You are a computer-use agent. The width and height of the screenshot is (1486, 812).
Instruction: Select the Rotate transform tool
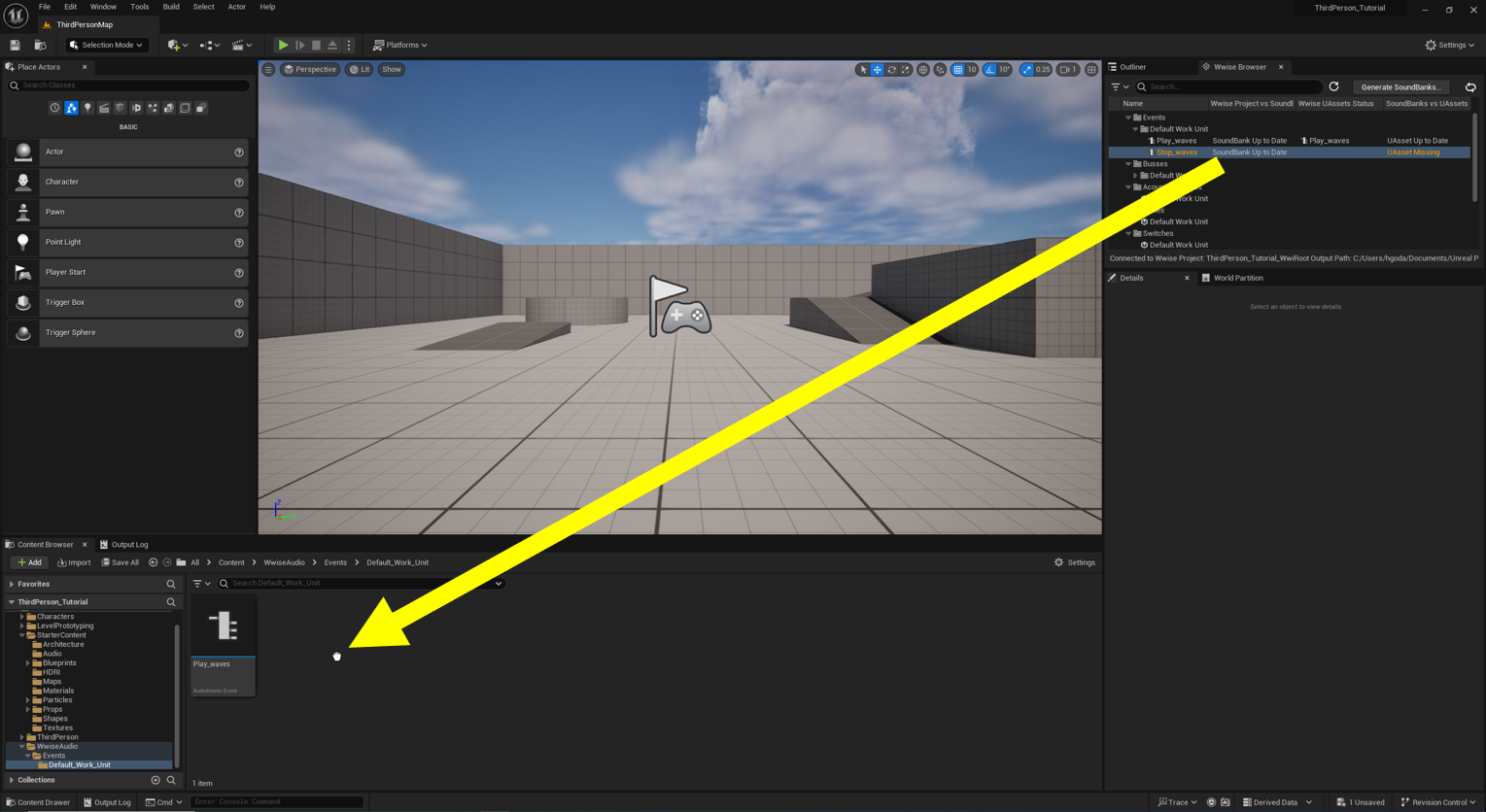click(891, 69)
